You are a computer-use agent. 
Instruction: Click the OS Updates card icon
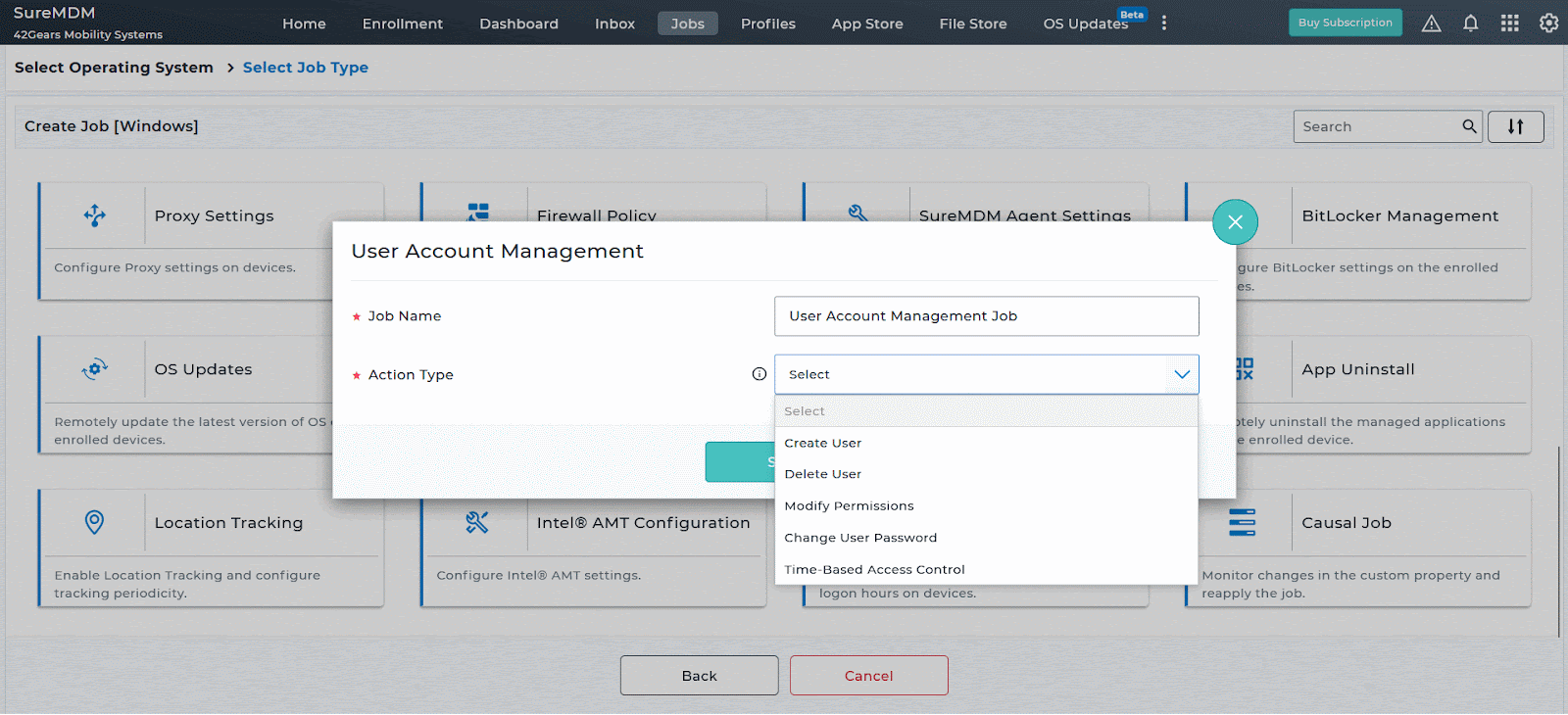point(94,369)
